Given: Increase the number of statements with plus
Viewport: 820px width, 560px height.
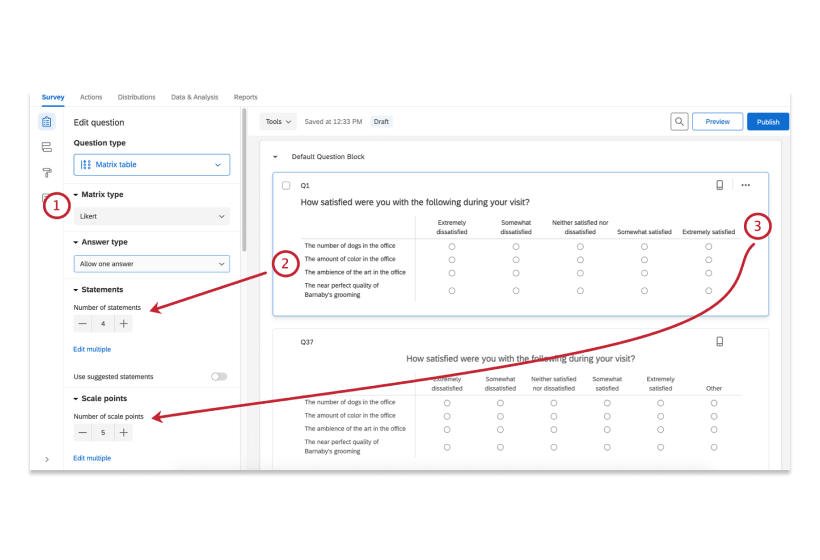Looking at the screenshot, I should (123, 324).
